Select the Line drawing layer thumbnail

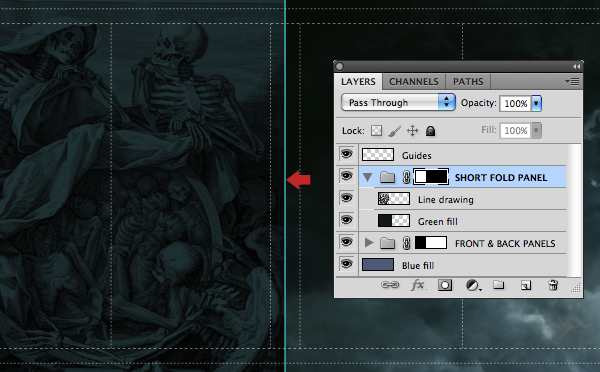394,199
